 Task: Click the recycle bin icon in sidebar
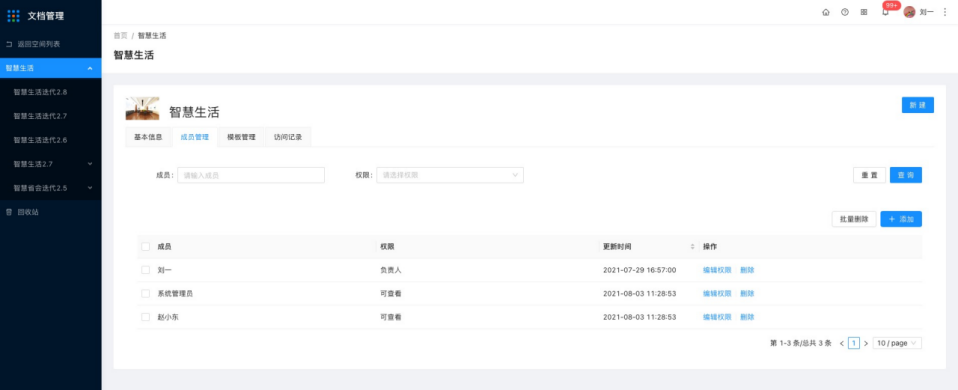tap(9, 212)
